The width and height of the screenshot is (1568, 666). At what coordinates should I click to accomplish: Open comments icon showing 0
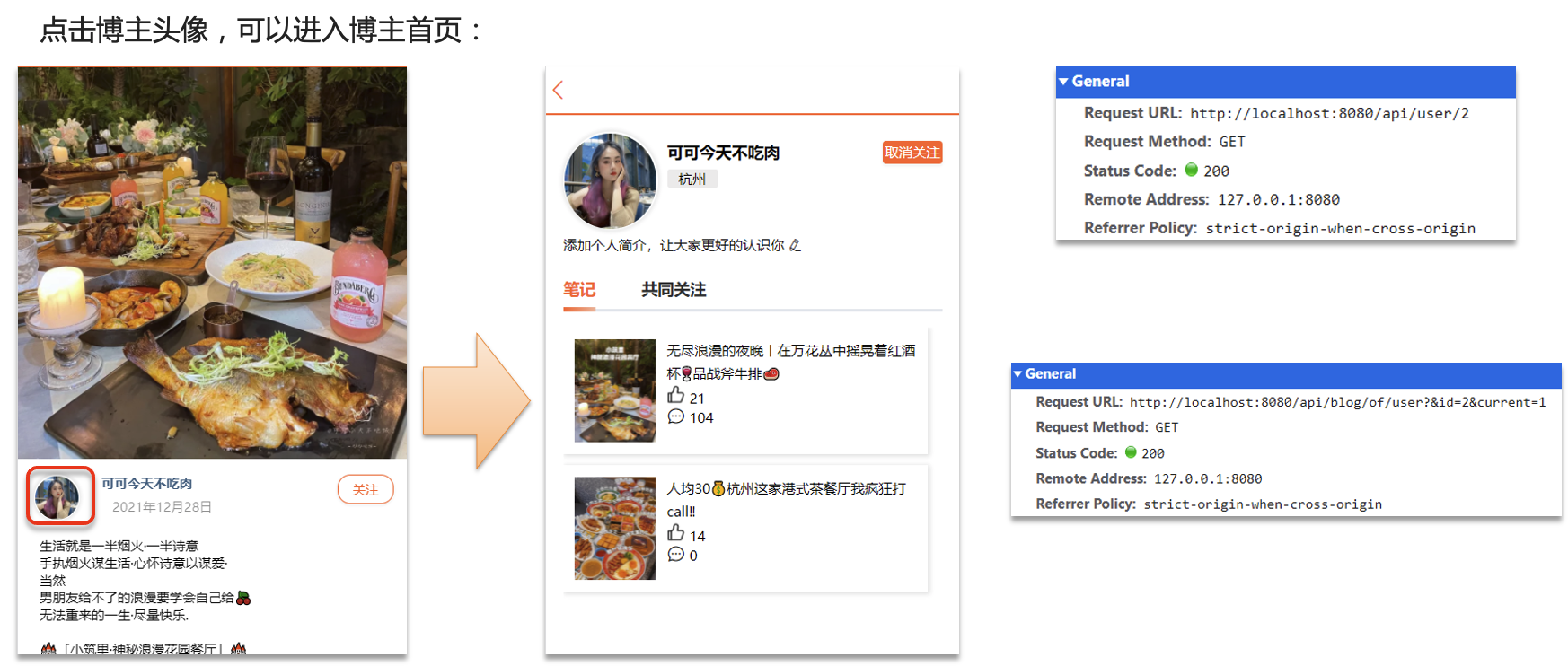click(x=676, y=555)
